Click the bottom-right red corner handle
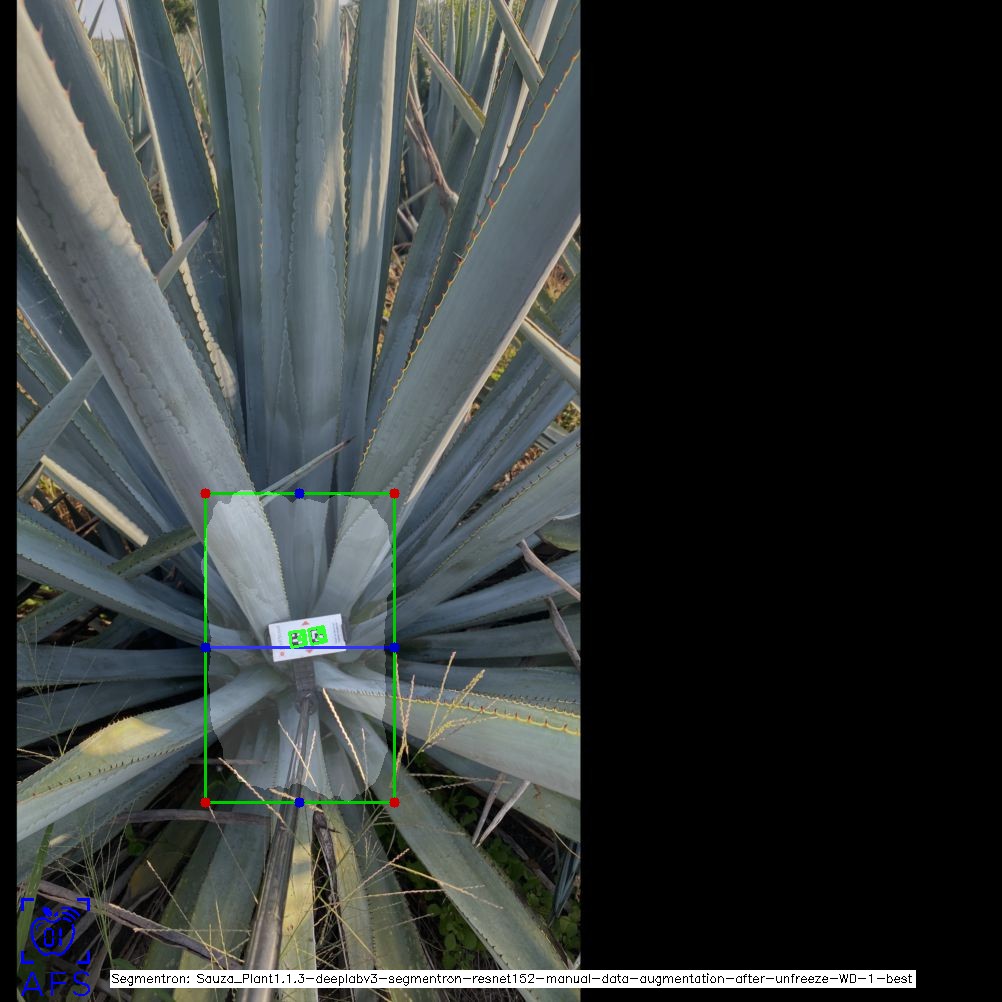1002x1002 pixels. pos(394,802)
